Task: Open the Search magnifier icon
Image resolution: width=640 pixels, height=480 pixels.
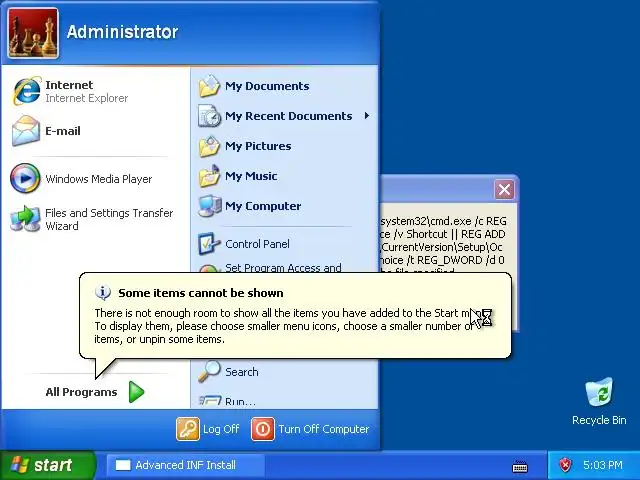Action: click(209, 371)
